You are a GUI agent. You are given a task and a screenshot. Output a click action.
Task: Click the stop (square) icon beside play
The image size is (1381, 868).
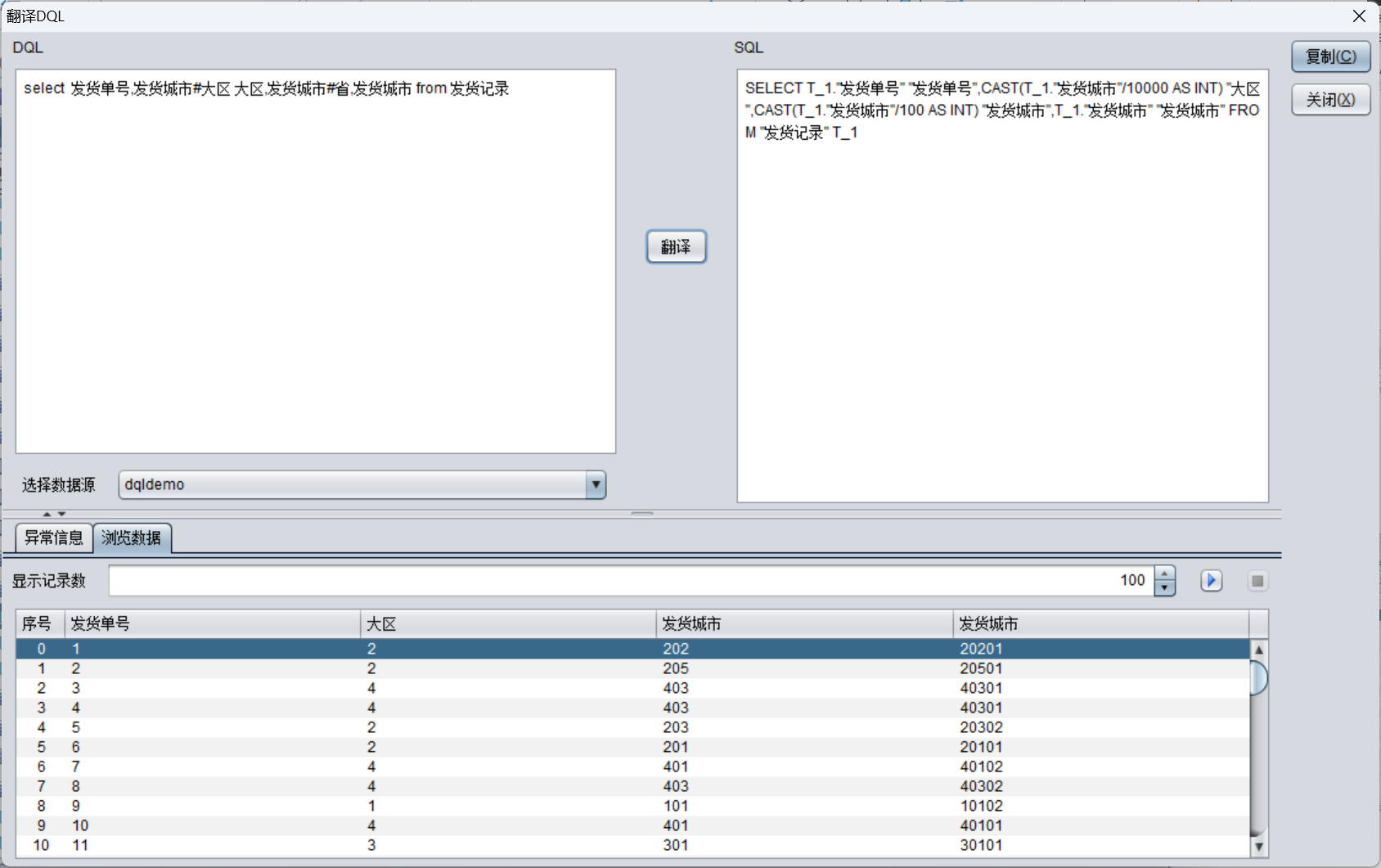coord(1257,581)
